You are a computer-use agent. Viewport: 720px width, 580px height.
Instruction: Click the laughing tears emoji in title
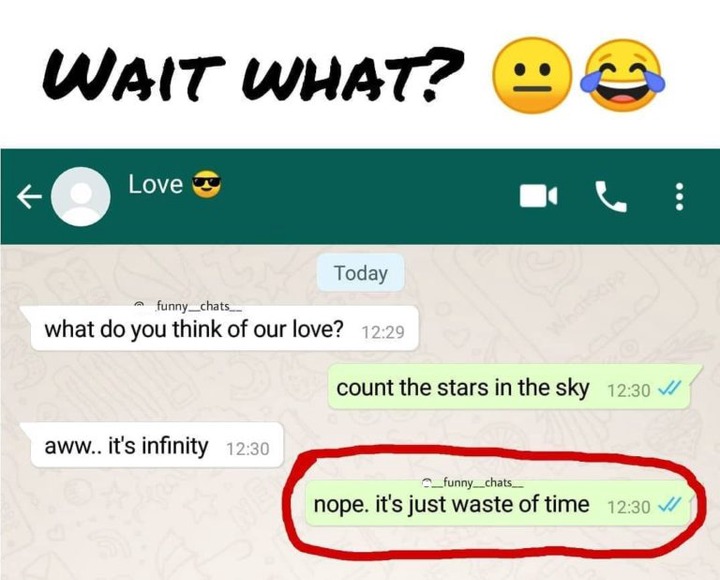pos(623,74)
